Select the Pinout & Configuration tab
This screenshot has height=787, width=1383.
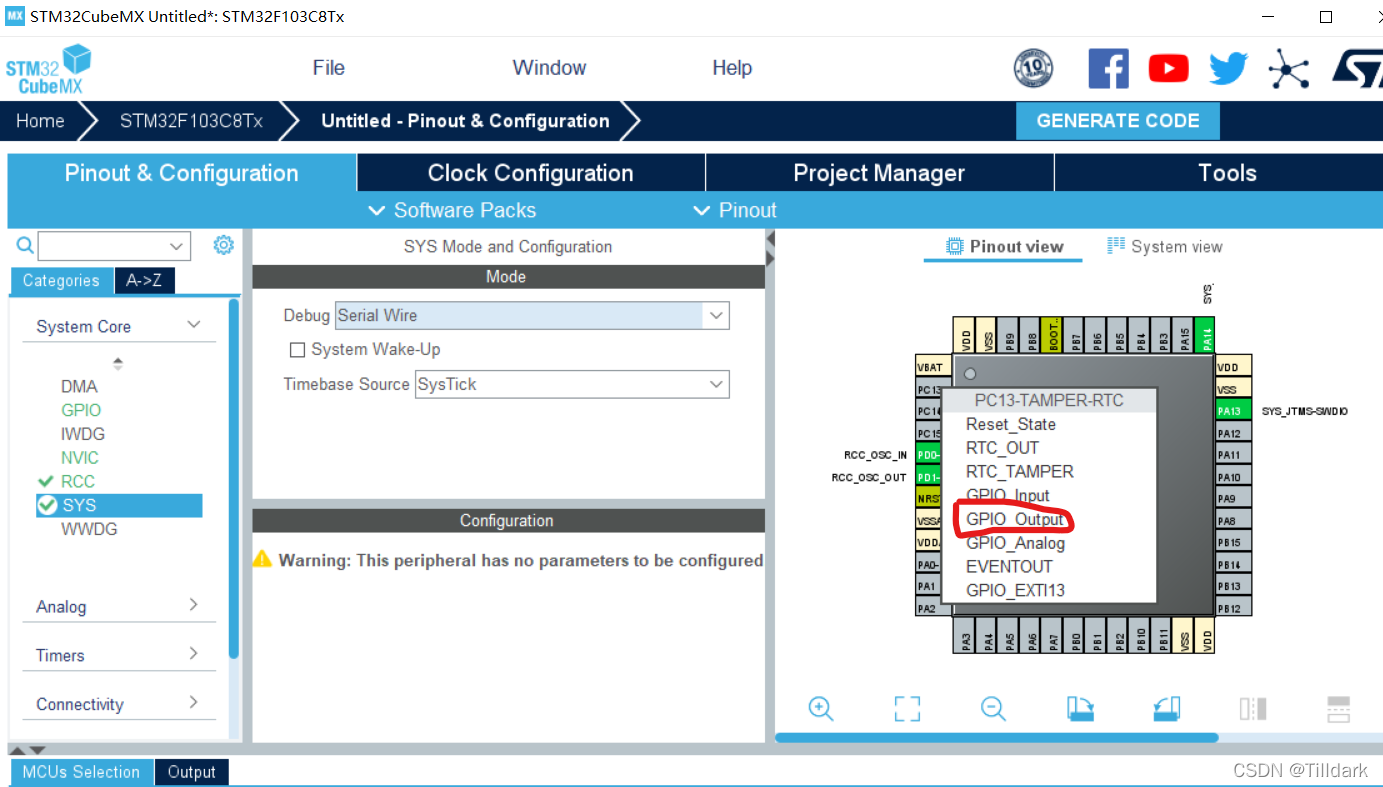click(x=181, y=173)
